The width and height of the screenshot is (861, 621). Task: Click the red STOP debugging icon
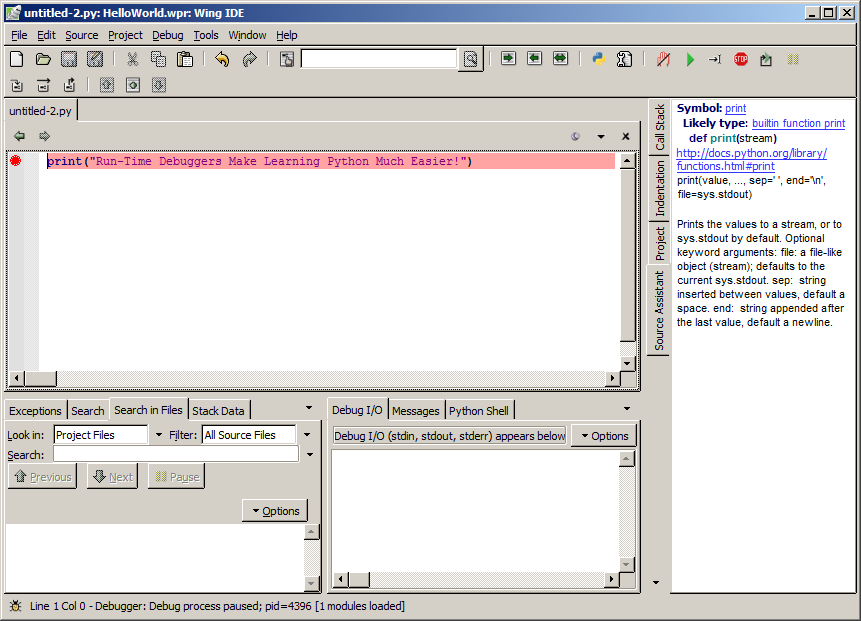click(741, 59)
